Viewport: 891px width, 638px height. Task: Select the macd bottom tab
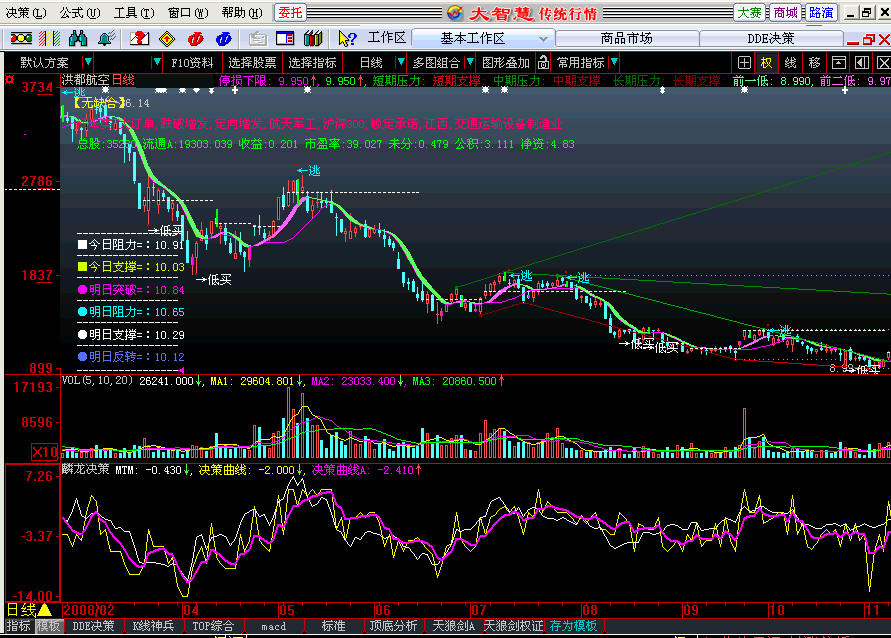[273, 626]
